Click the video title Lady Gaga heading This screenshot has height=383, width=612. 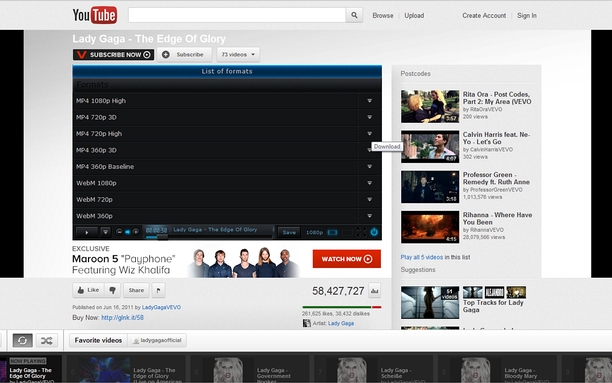click(x=149, y=39)
